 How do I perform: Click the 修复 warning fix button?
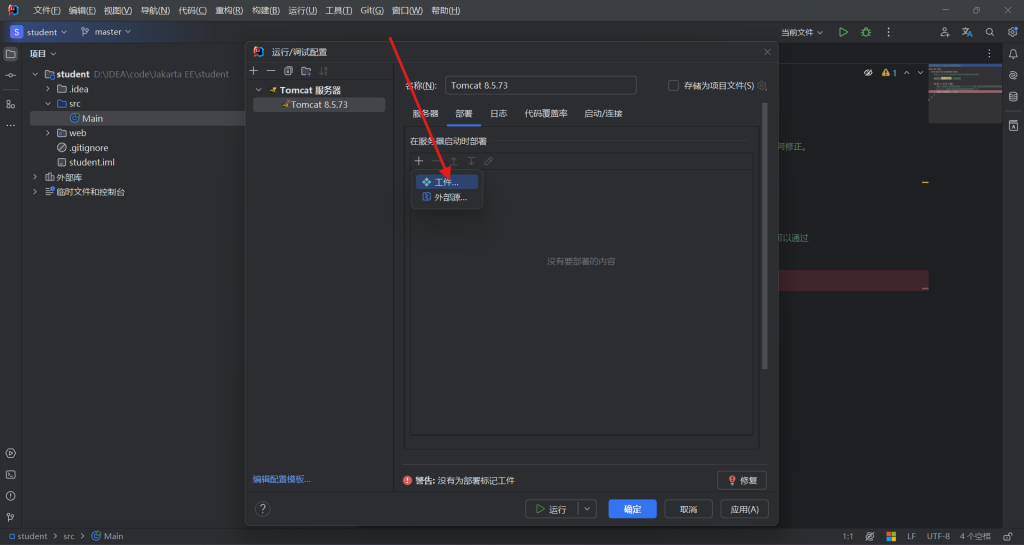tap(742, 480)
